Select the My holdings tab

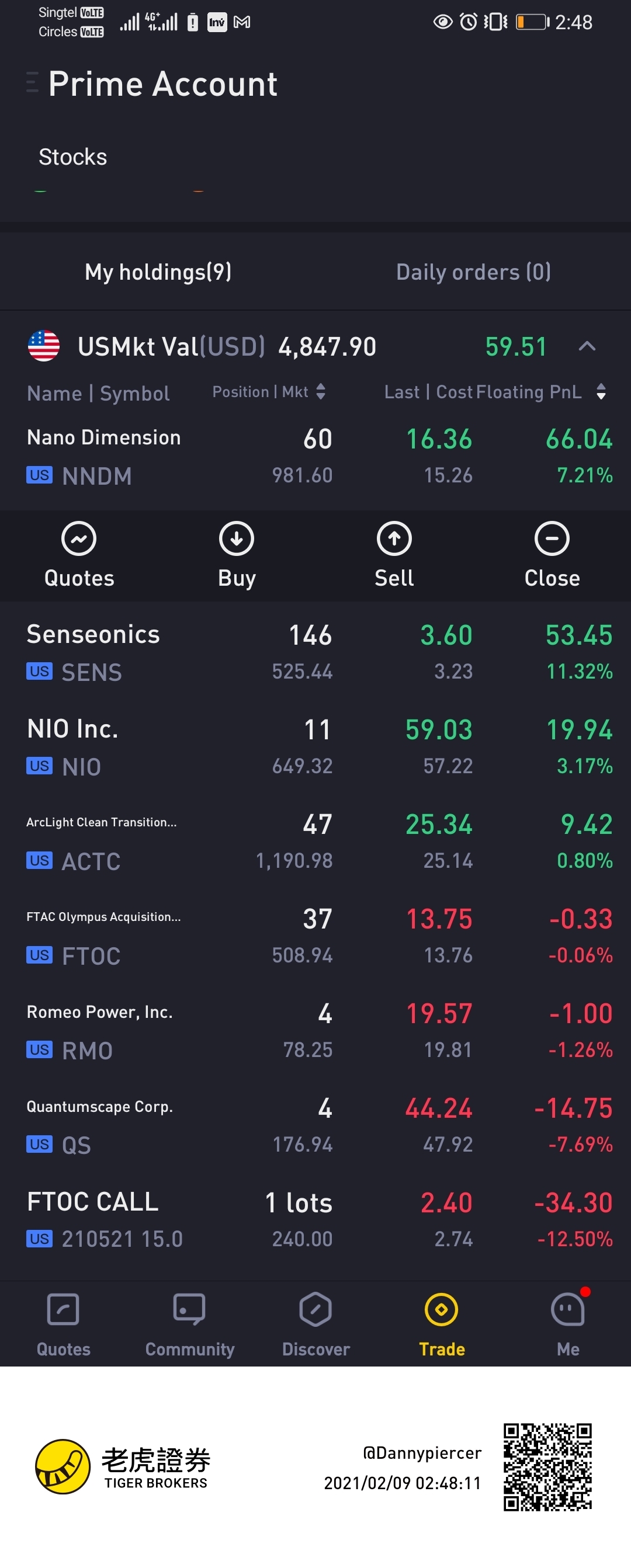[158, 272]
